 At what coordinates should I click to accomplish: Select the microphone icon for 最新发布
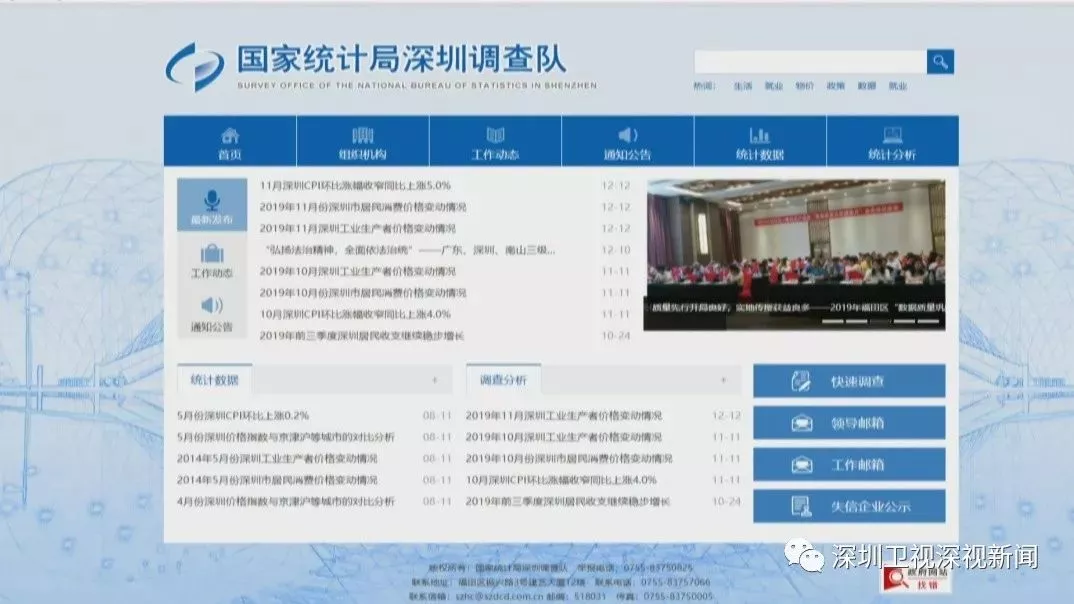[x=212, y=199]
